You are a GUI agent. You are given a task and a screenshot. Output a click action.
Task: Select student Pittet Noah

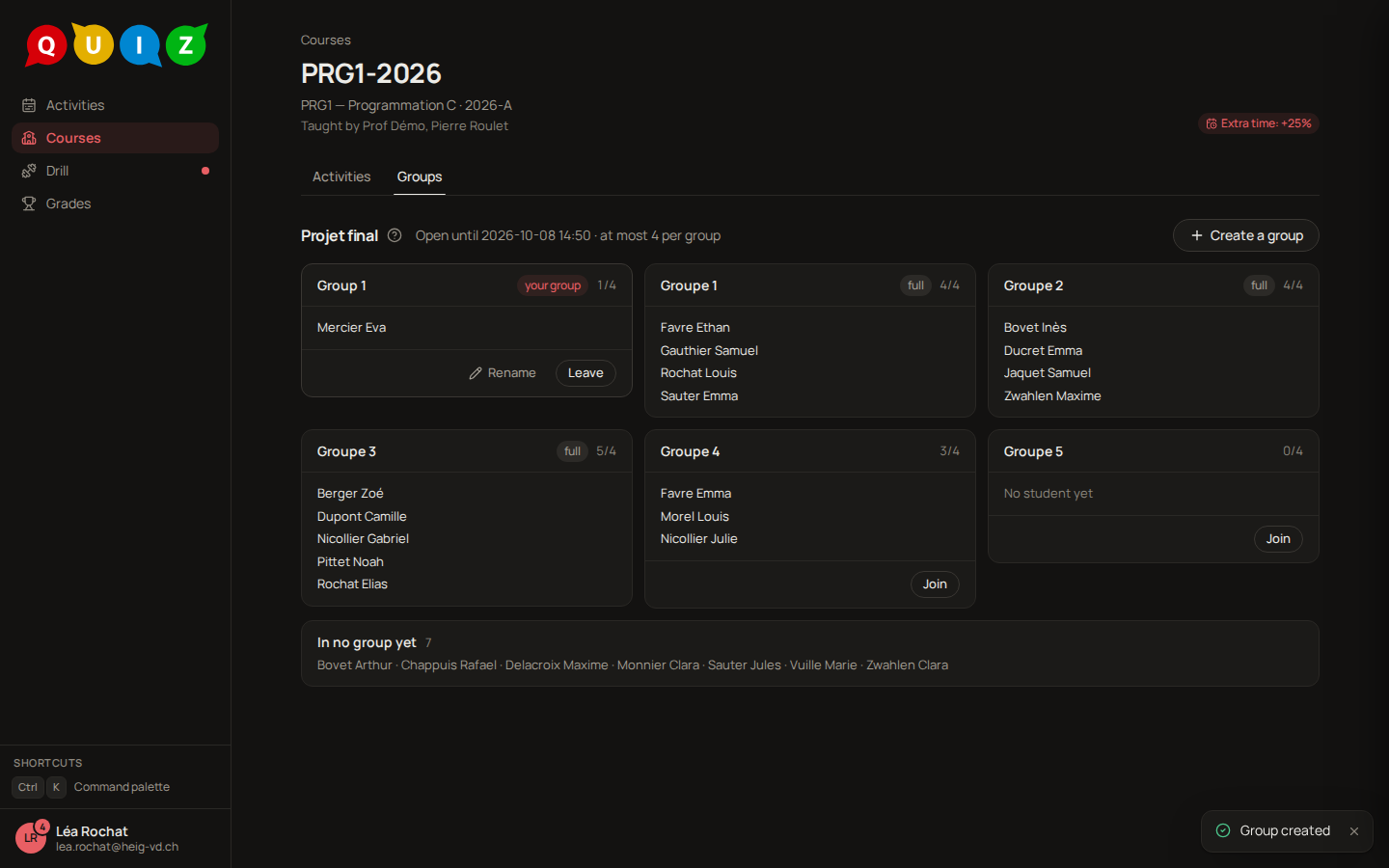point(350,562)
